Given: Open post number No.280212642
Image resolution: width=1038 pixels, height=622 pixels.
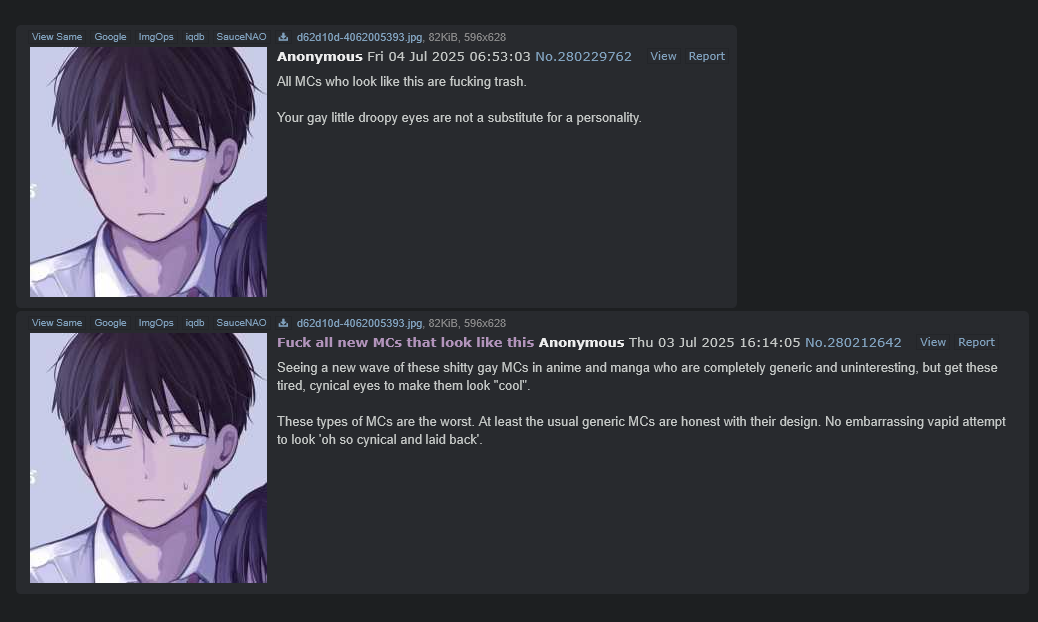Looking at the screenshot, I should point(853,342).
